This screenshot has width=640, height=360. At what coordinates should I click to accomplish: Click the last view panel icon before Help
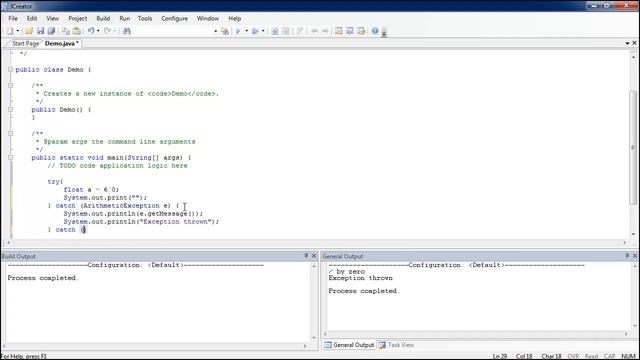(x=361, y=31)
